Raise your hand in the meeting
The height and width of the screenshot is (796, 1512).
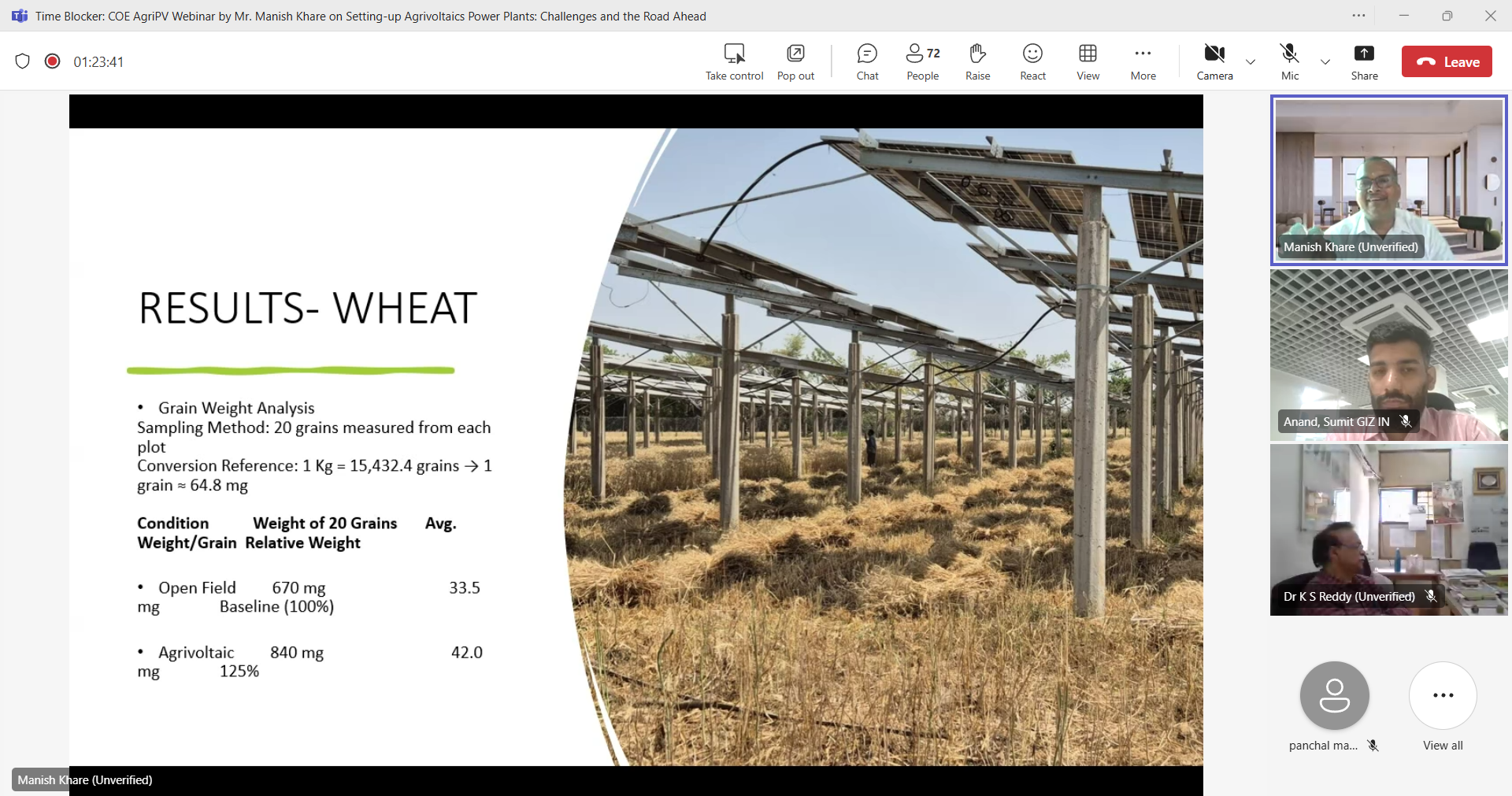(977, 61)
